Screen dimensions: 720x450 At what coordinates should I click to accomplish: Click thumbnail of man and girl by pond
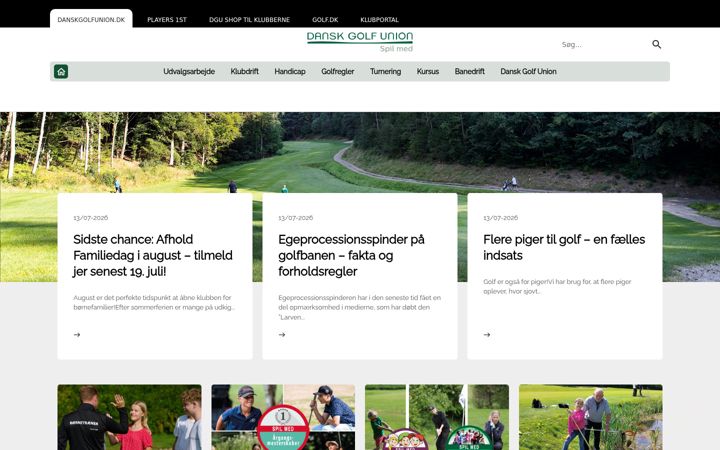591,417
